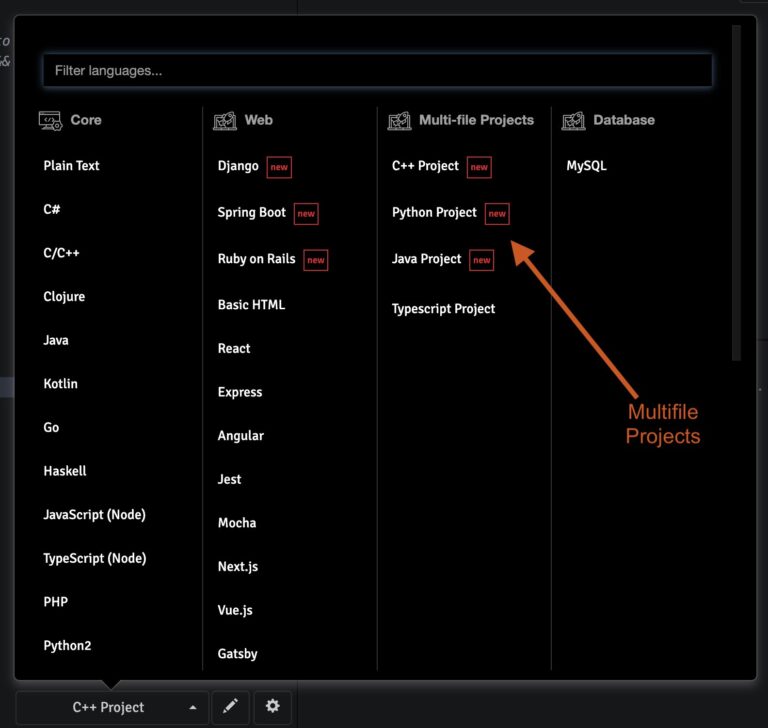Select C/C++ language
The height and width of the screenshot is (728, 768).
click(x=61, y=253)
